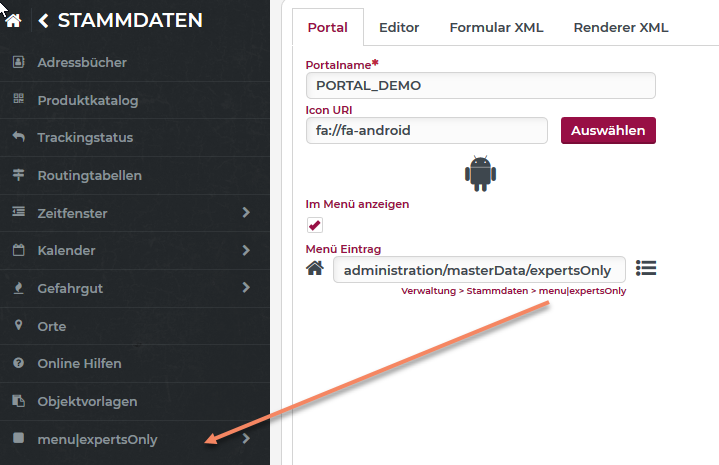
Task: Go back via Stammdaten chevron
Action: tap(44, 21)
